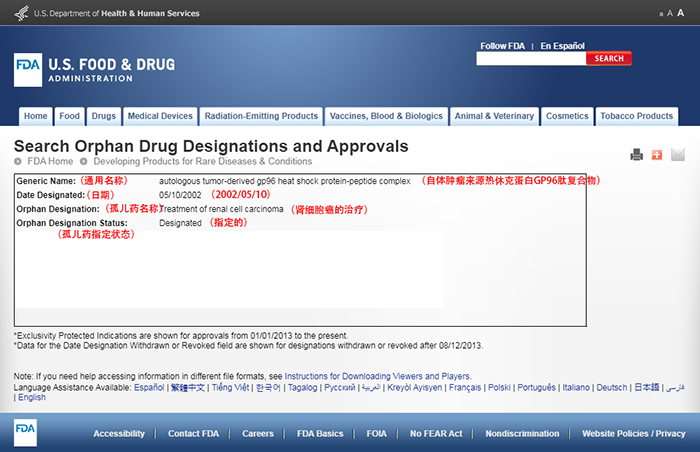Image resolution: width=700 pixels, height=452 pixels.
Task: Switch to Vaccines, Blood & Biologics tab
Action: pos(386,116)
